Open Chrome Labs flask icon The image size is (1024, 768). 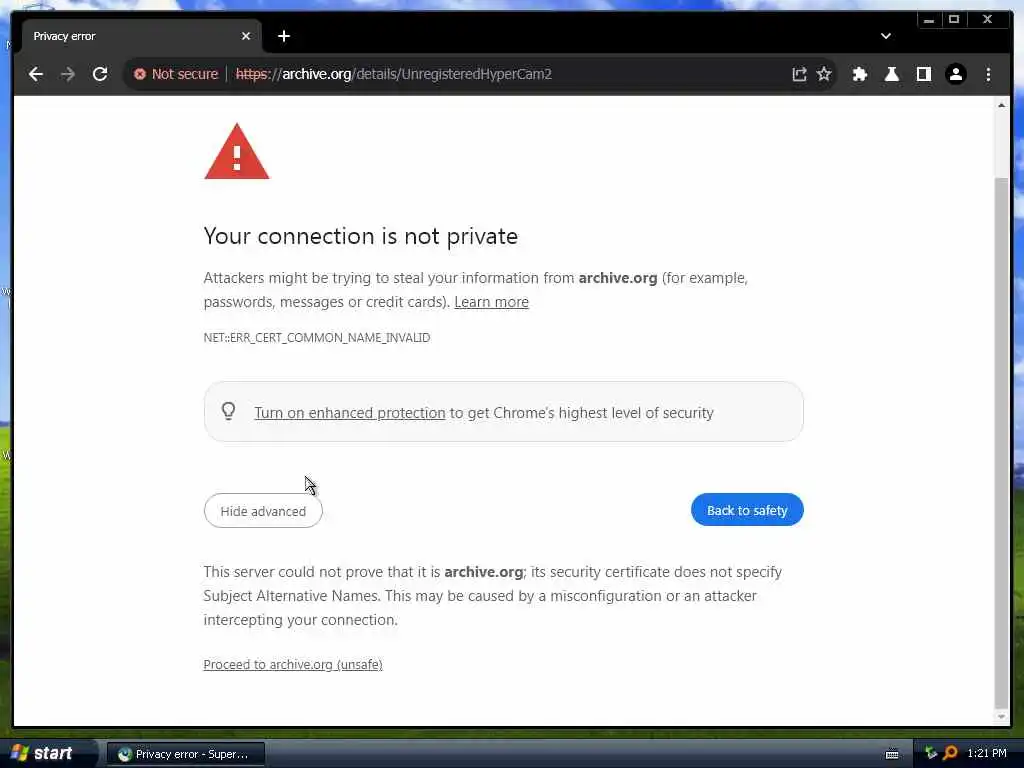click(x=891, y=74)
